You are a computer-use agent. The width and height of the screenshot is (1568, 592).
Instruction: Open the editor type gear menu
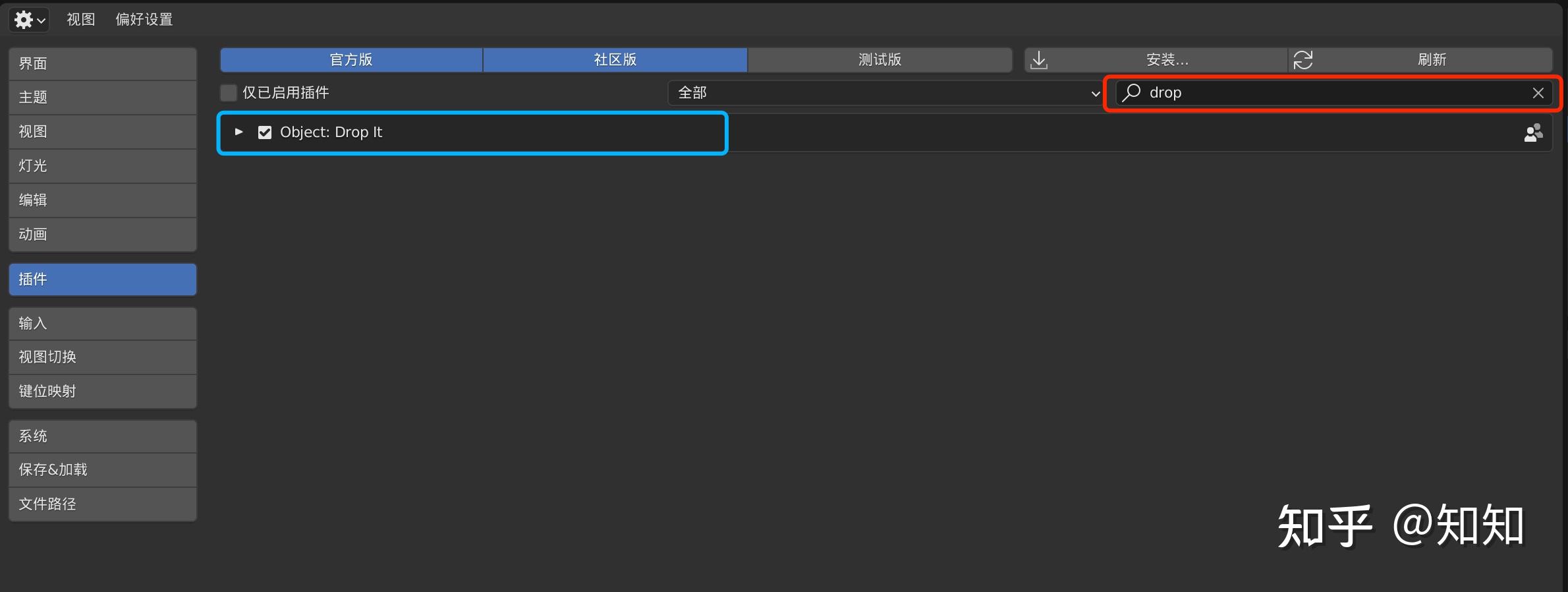(30, 20)
